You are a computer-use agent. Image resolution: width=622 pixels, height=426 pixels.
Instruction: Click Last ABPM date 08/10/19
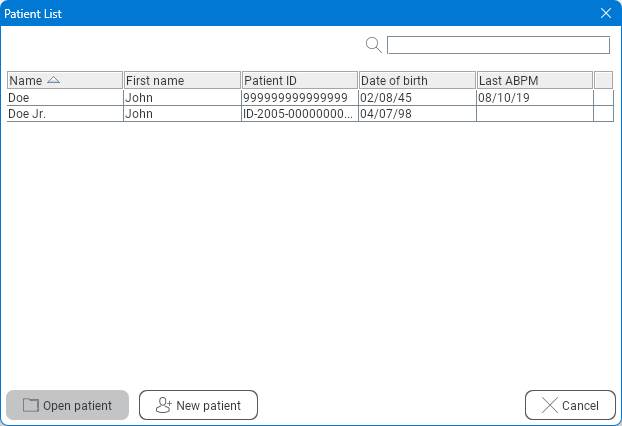tap(504, 98)
